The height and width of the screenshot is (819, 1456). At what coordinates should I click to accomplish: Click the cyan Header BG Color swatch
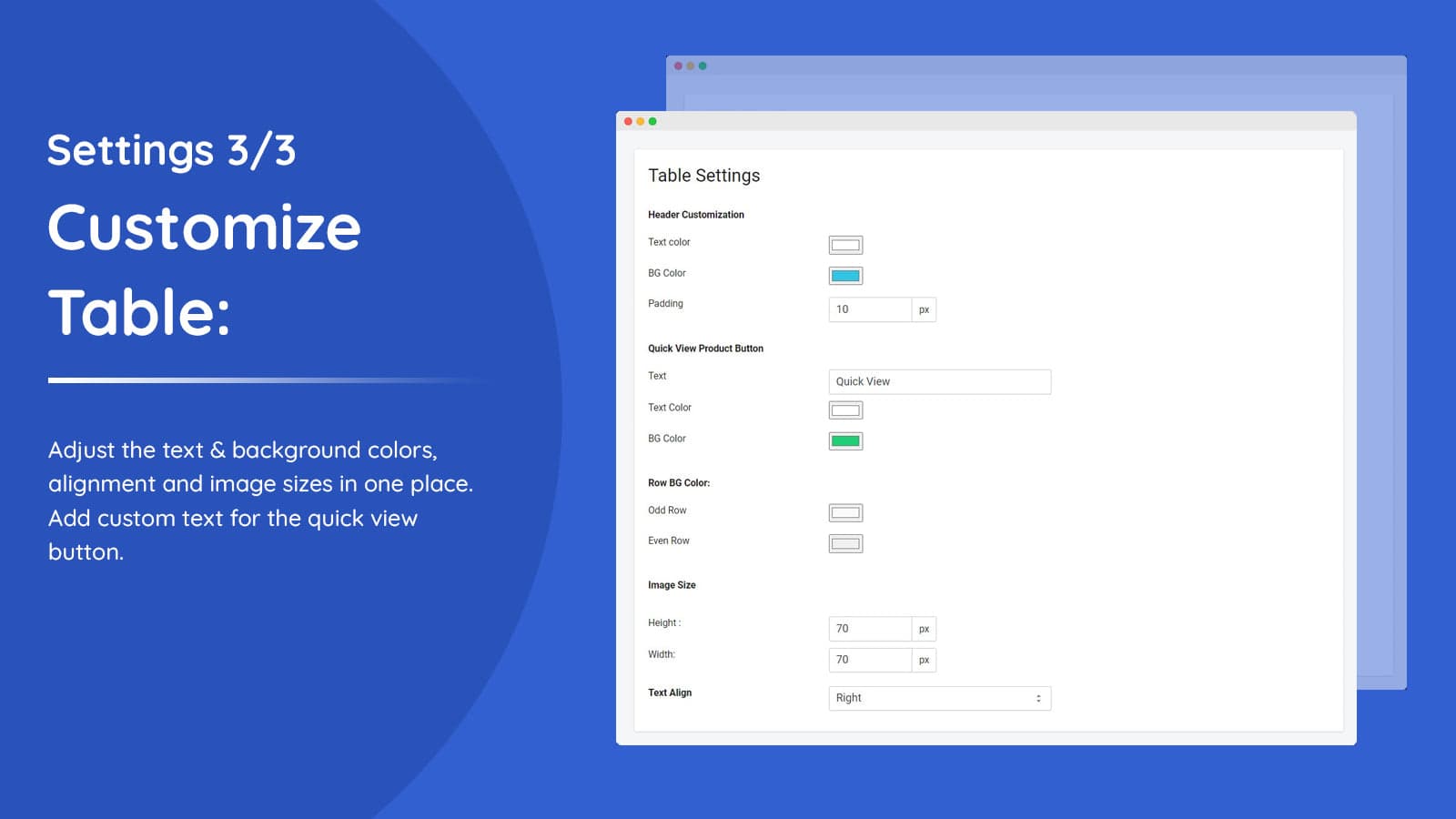pos(845,276)
